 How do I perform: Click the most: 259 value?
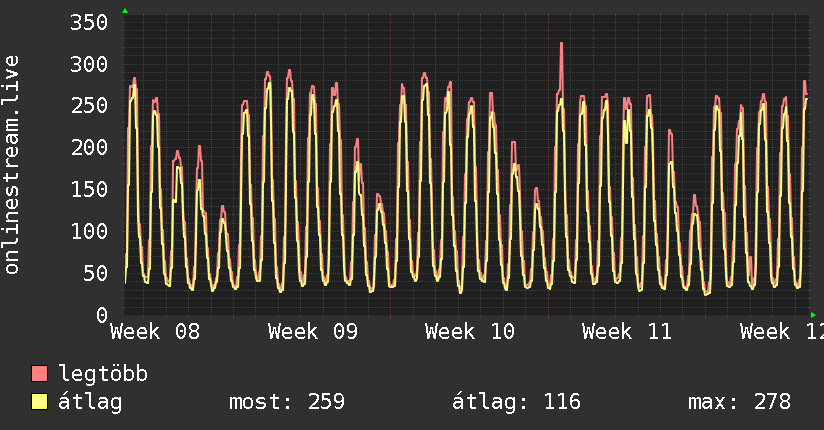[287, 402]
